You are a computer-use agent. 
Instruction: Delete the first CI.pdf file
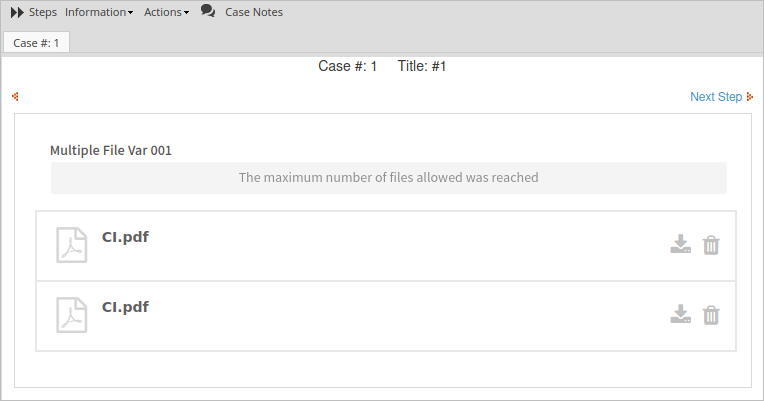[711, 245]
